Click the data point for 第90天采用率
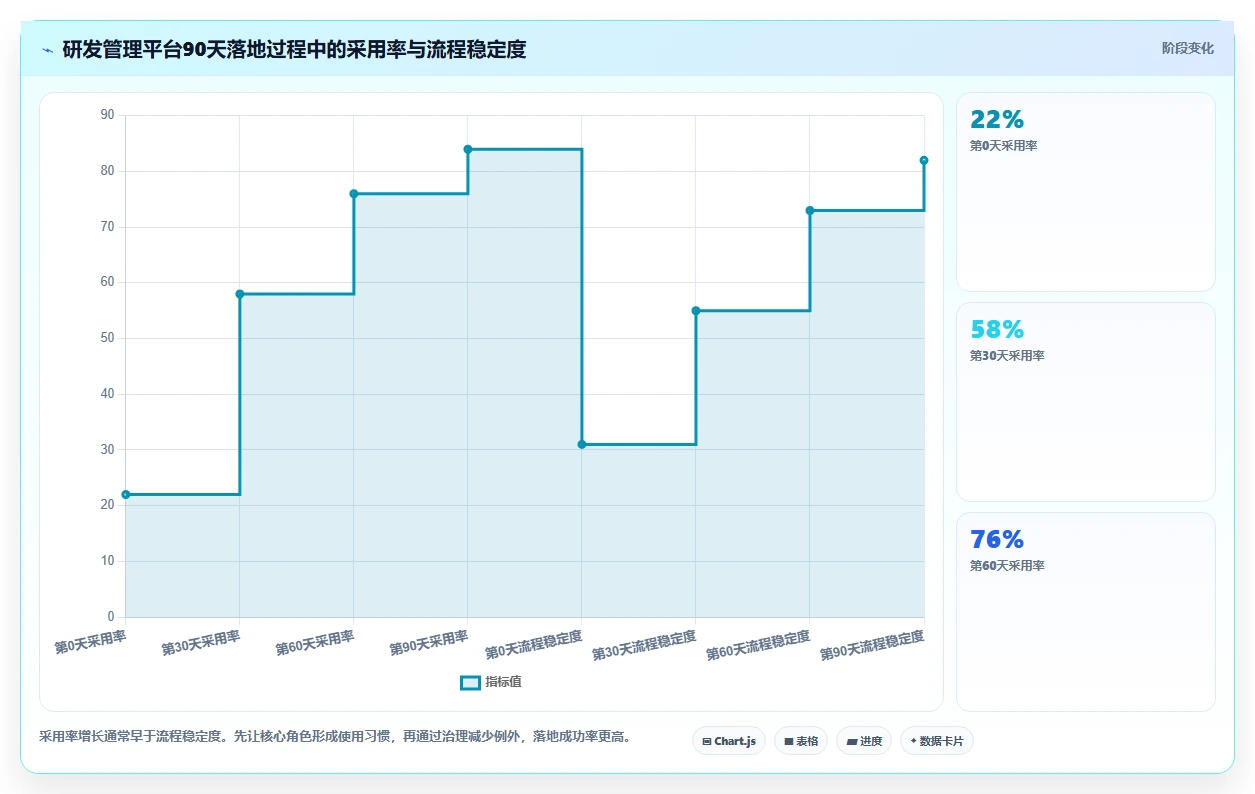 (468, 149)
